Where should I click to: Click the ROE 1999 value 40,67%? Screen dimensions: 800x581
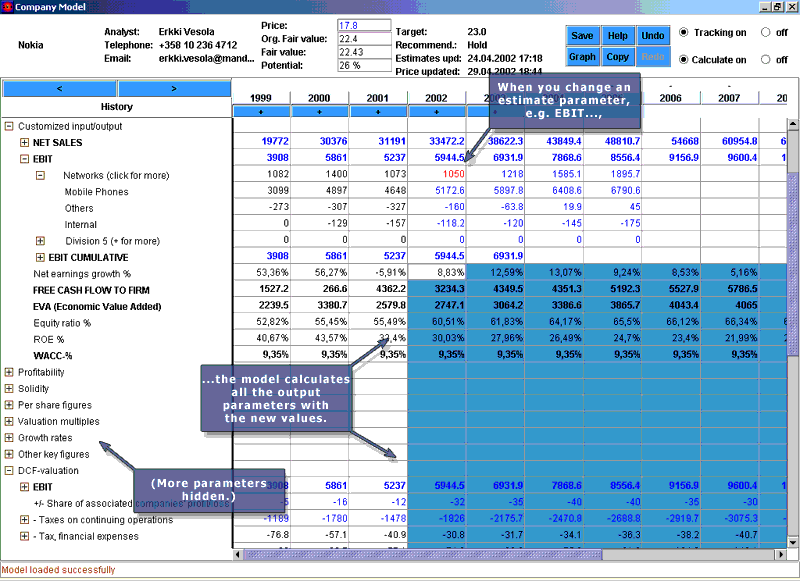[x=272, y=338]
